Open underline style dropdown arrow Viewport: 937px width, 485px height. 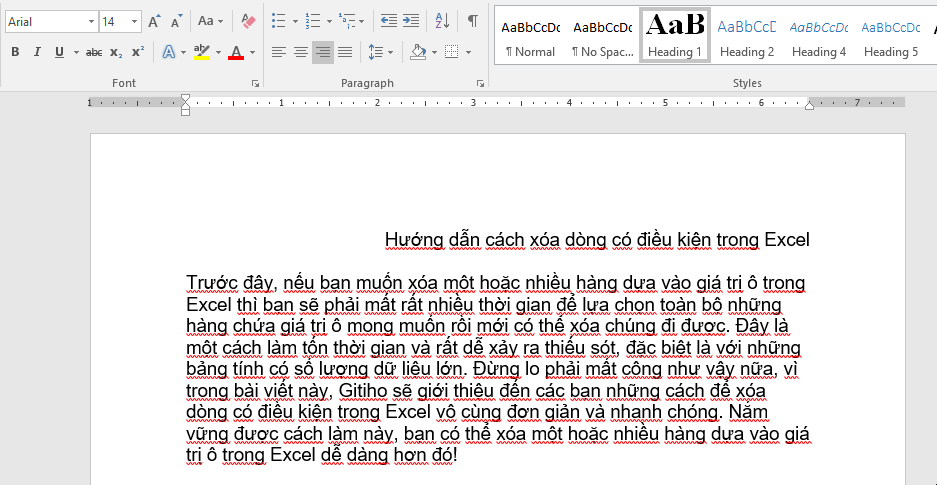pyautogui.click(x=76, y=53)
